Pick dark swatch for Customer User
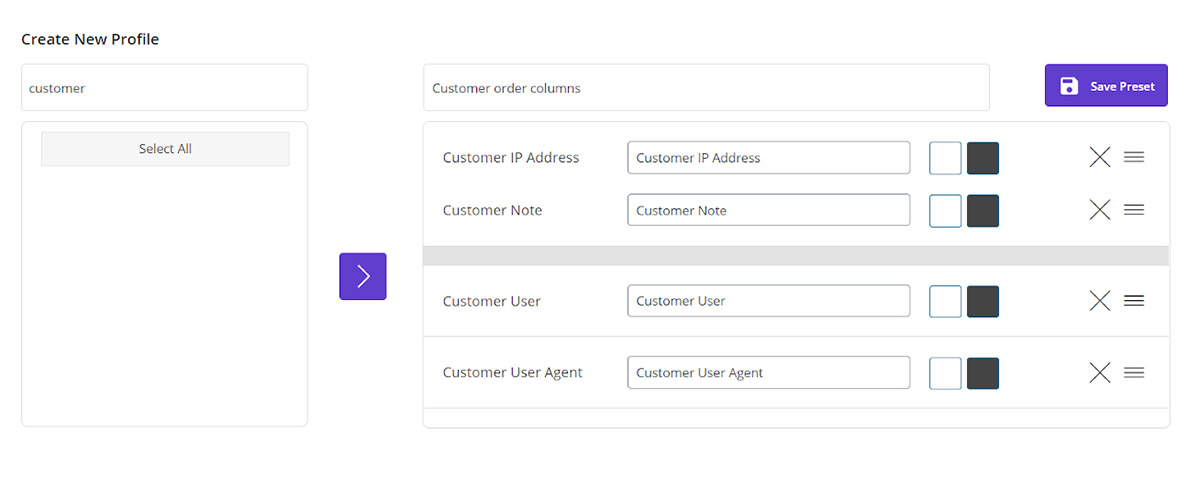 coord(983,301)
